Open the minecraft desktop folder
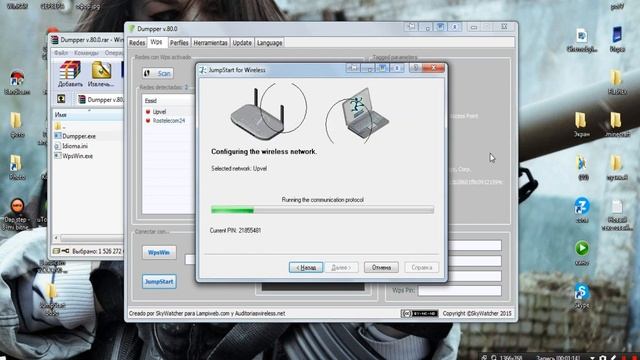The height and width of the screenshot is (360, 640). coord(617,124)
